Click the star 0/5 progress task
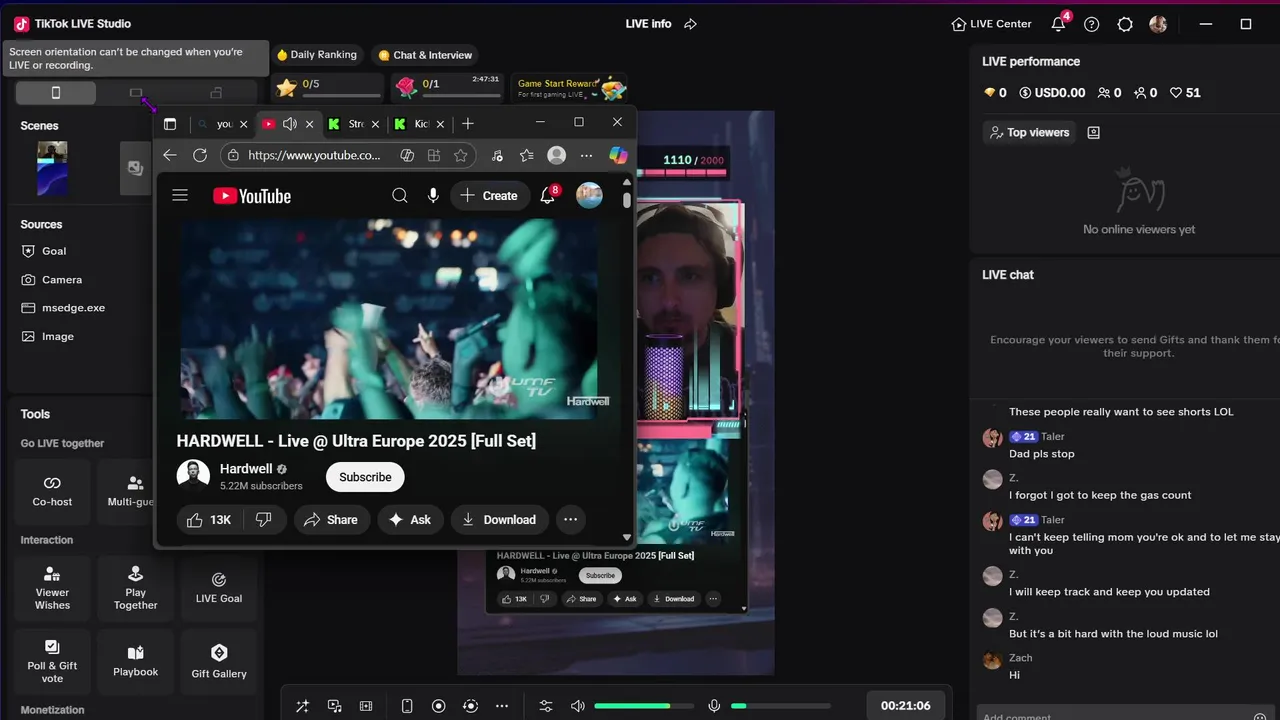The height and width of the screenshot is (720, 1280). pos(328,87)
